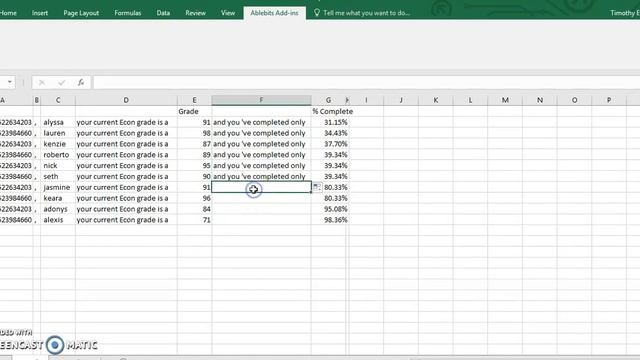Select column D header
Screen dimensions: 640x360
[126, 100]
